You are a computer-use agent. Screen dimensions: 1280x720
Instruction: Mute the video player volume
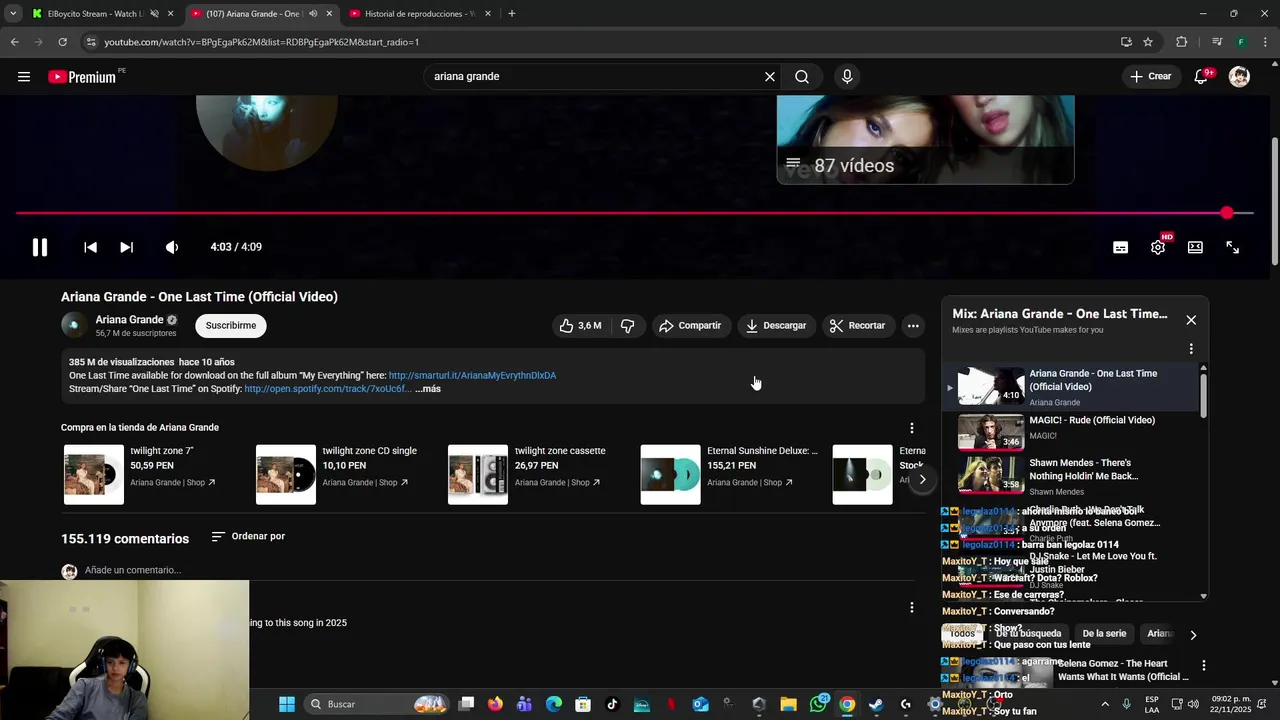172,247
